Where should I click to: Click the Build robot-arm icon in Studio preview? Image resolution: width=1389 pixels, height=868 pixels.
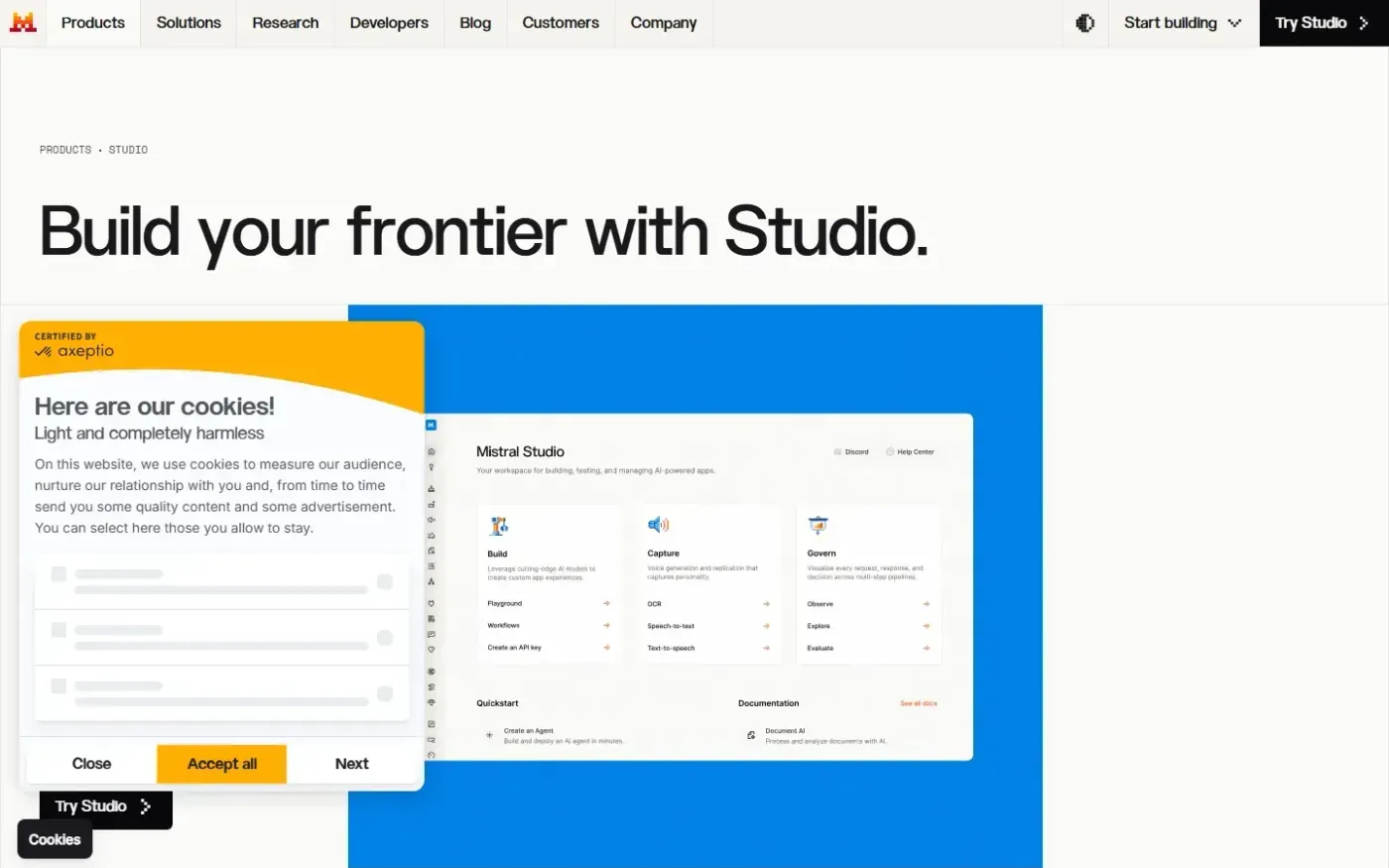[499, 526]
